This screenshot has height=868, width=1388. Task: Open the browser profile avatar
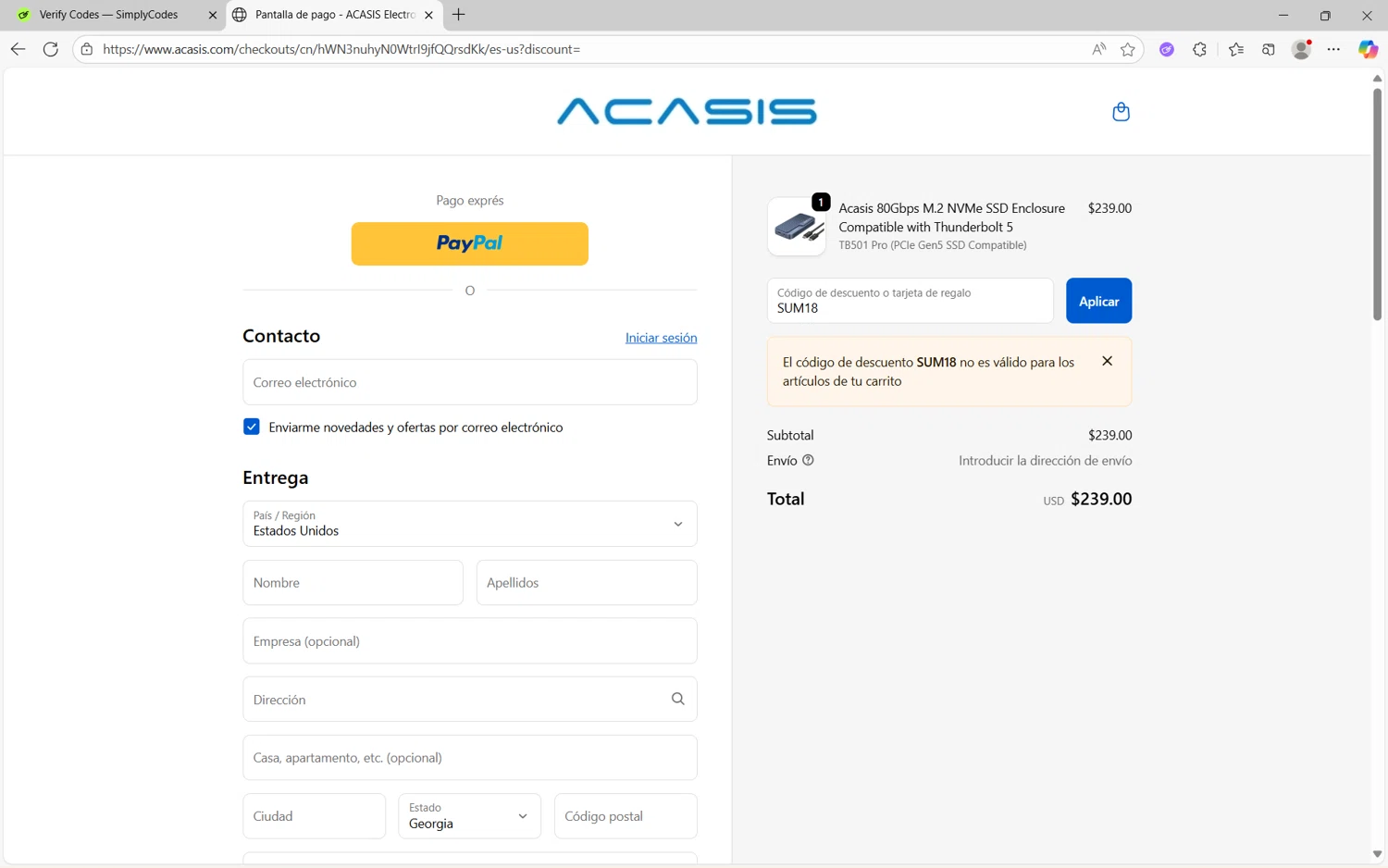click(x=1301, y=49)
